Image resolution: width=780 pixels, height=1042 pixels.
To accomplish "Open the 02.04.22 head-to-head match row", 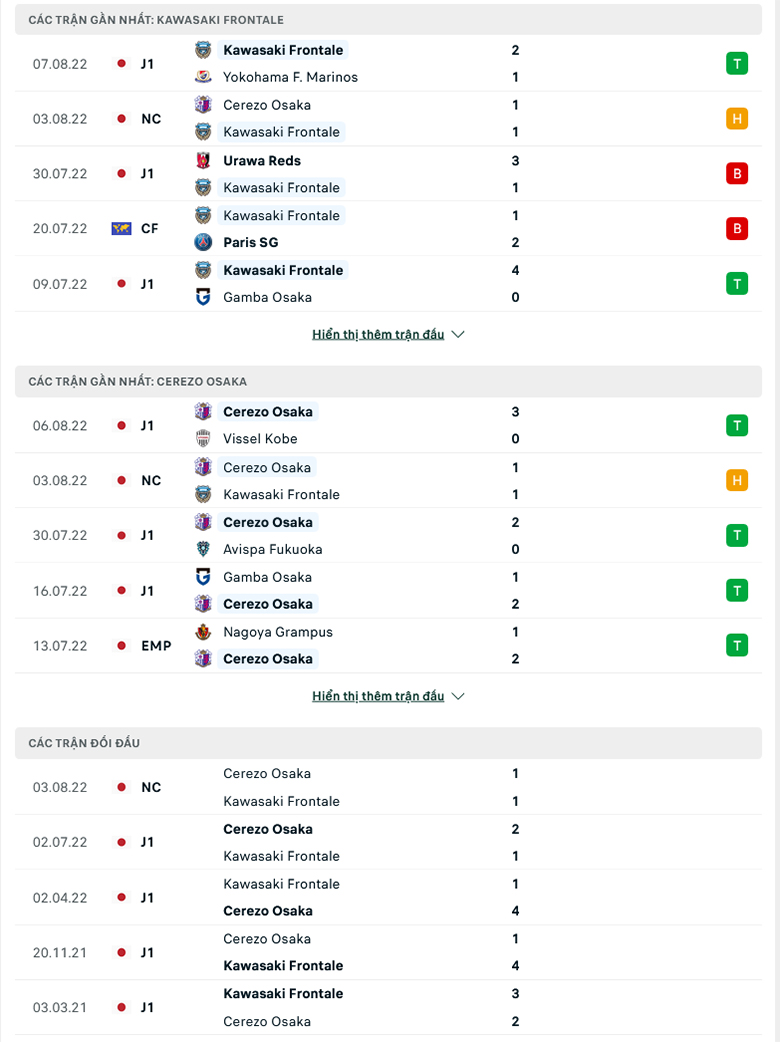I will click(389, 898).
